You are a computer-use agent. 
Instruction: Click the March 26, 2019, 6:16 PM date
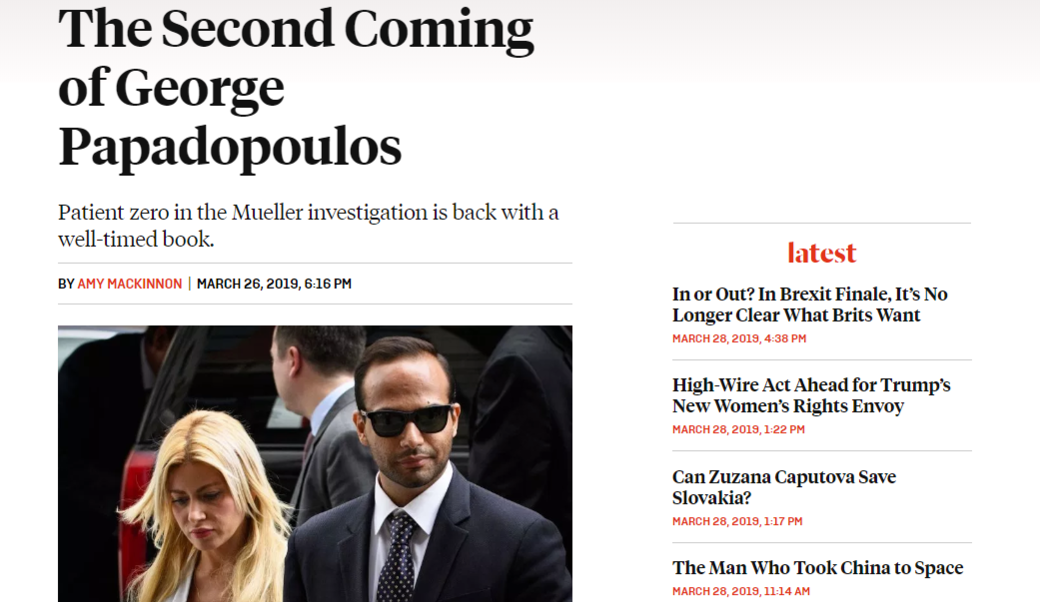pyautogui.click(x=274, y=284)
